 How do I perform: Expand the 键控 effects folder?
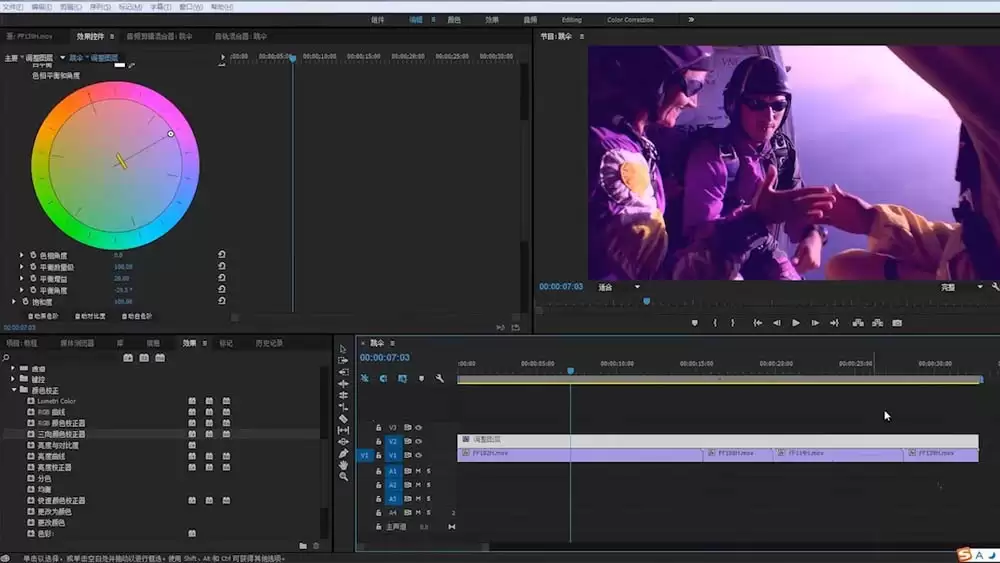pyautogui.click(x=14, y=379)
